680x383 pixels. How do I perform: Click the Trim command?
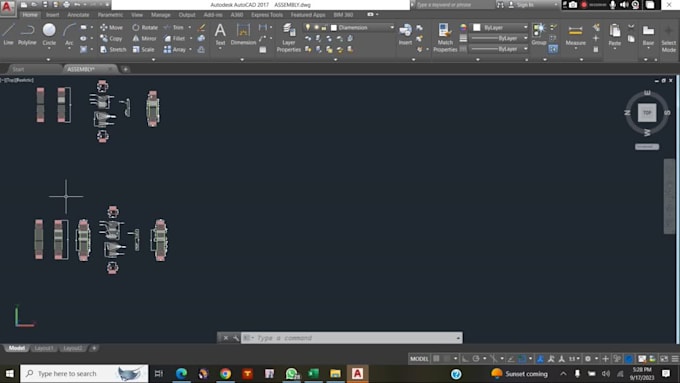[x=174, y=27]
